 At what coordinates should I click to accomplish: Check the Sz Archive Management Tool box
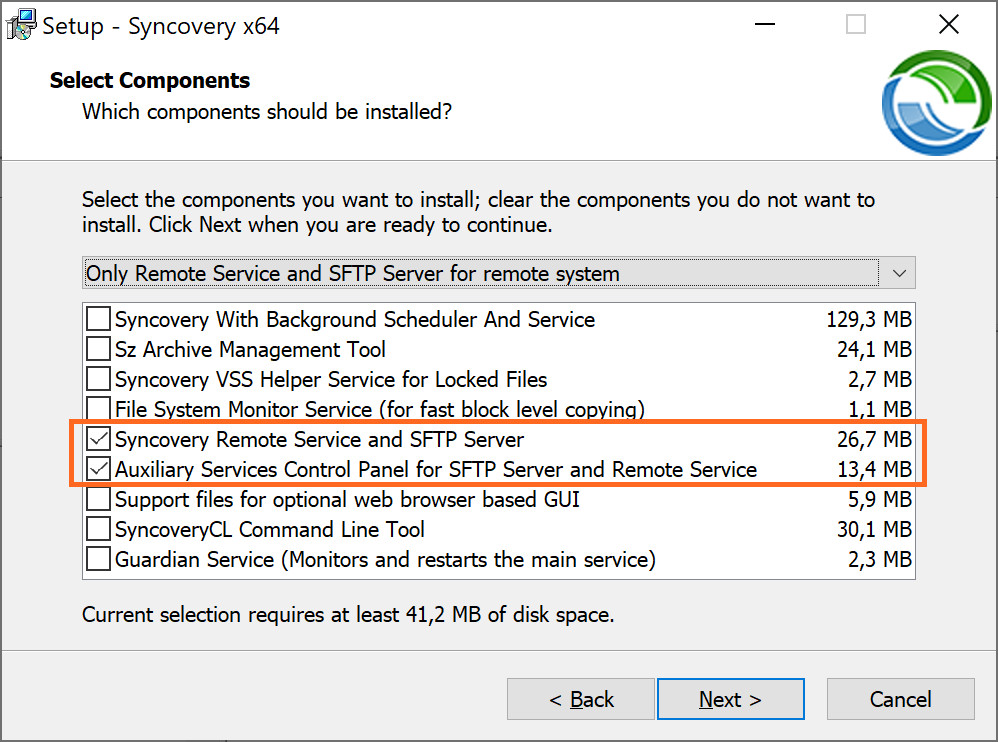[98, 350]
